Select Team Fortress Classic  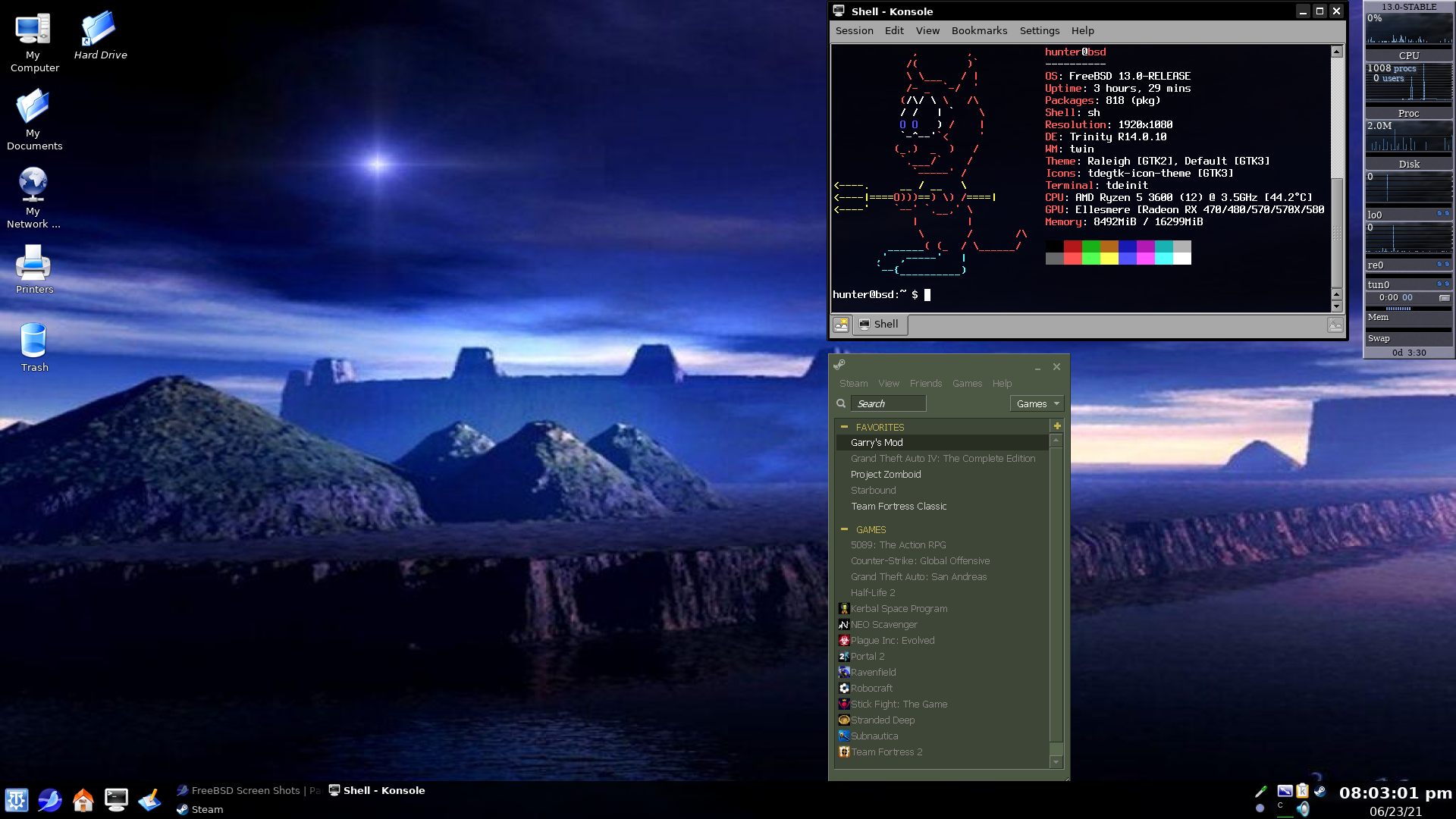(942, 506)
